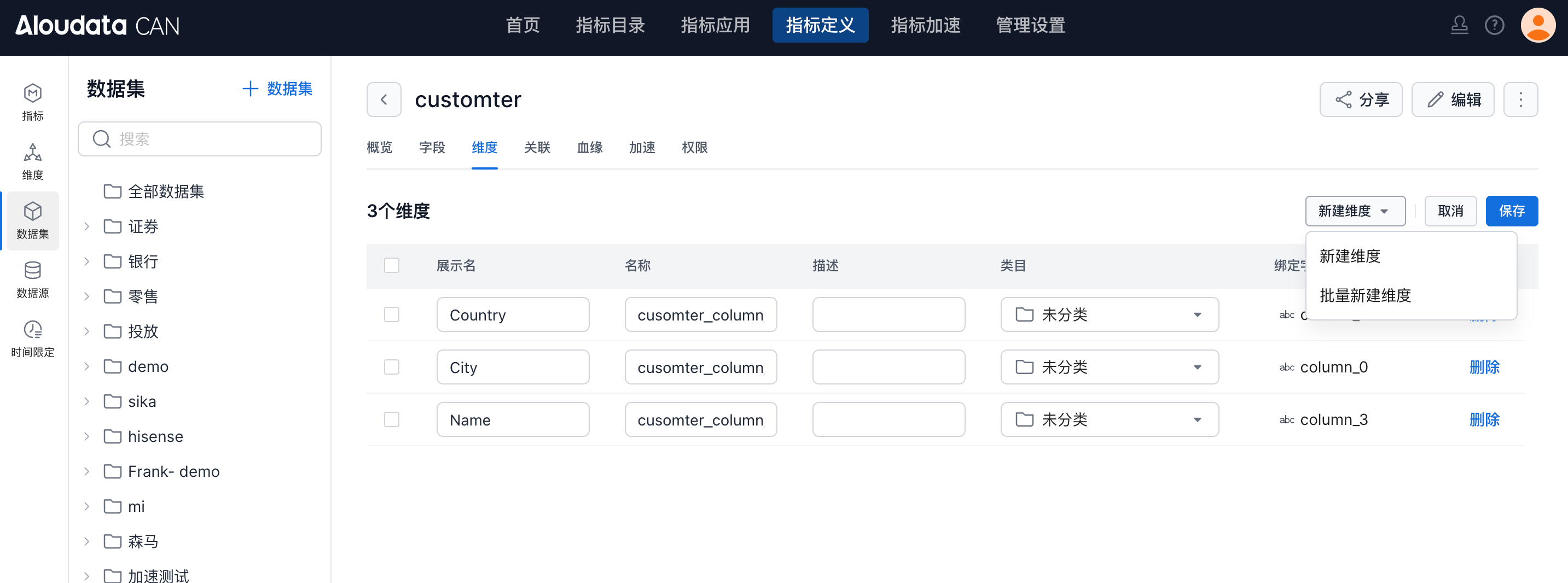The width and height of the screenshot is (1568, 583).
Task: Open the 指标 metrics sidebar icon
Action: tap(32, 102)
